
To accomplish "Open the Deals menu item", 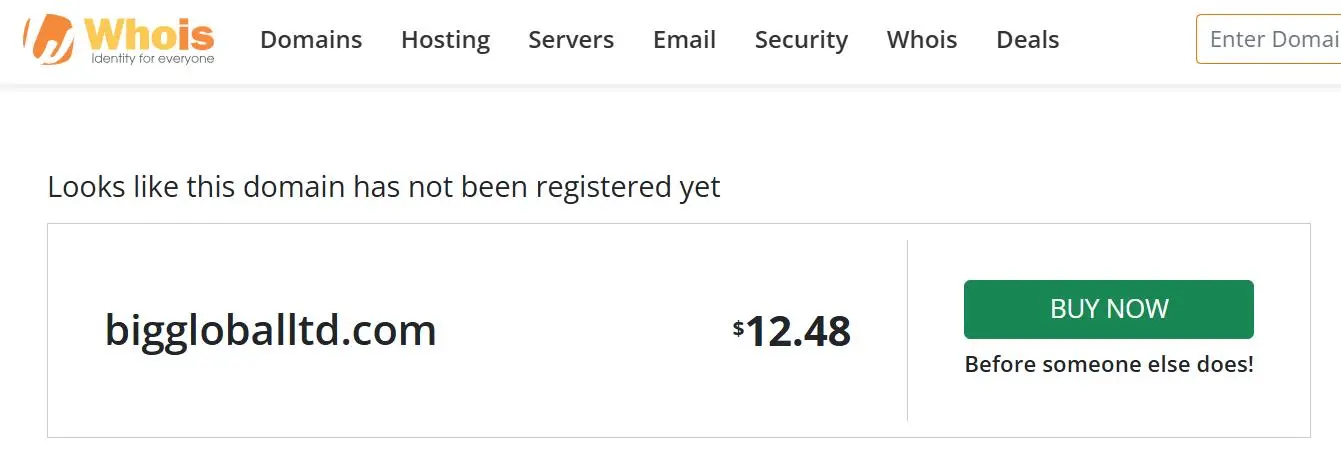I will pyautogui.click(x=1028, y=40).
